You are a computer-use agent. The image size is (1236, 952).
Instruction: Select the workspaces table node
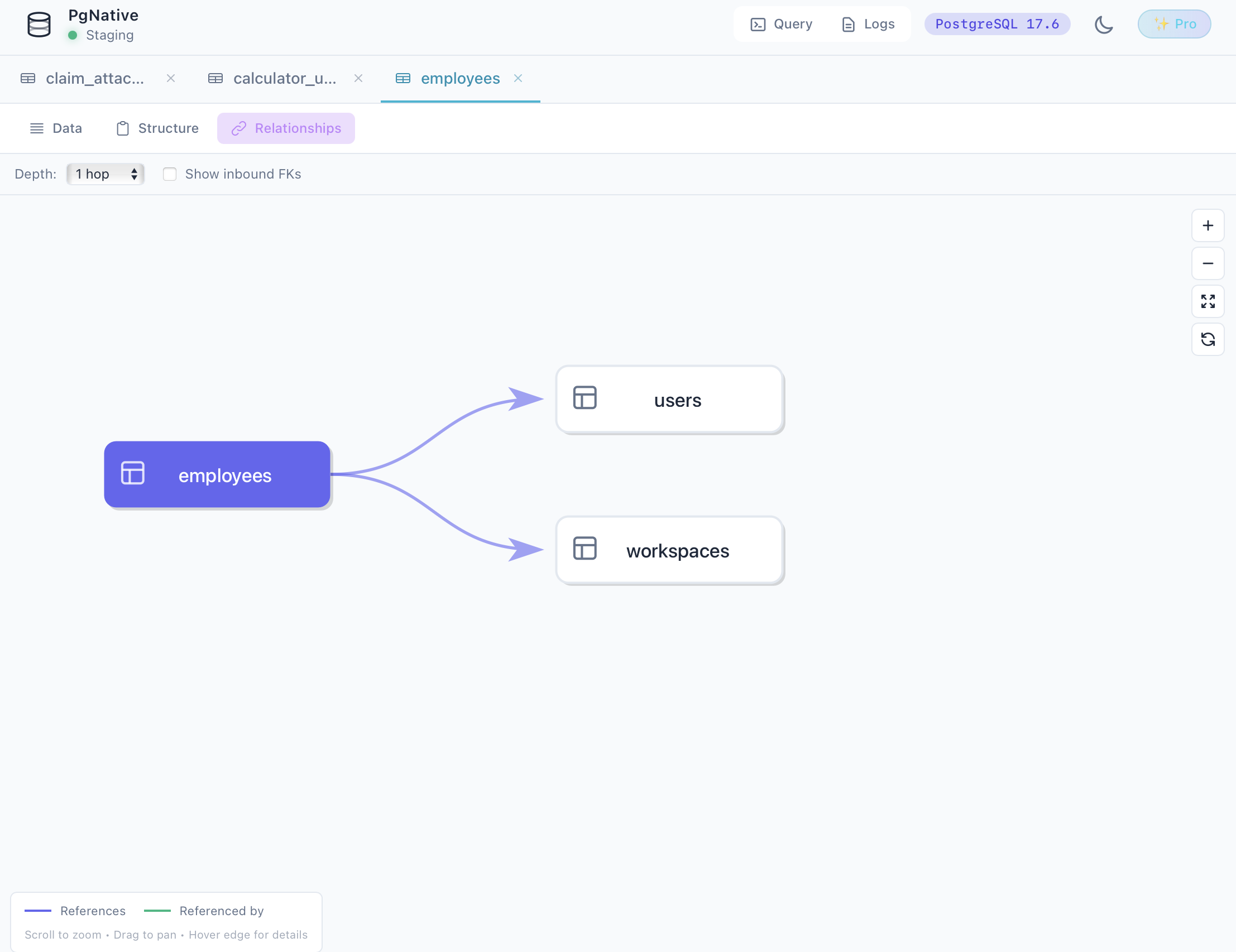[x=669, y=550]
